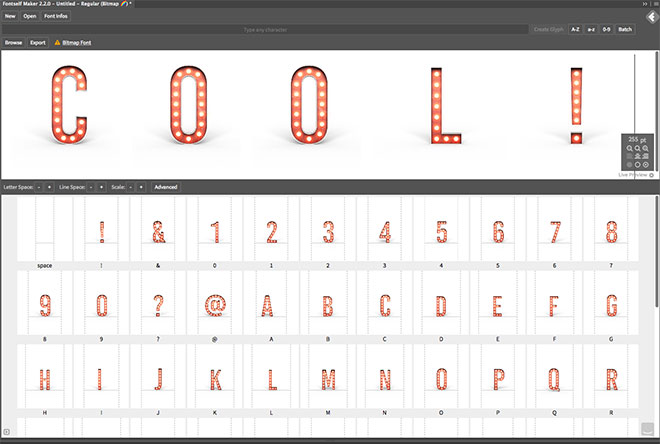Select the @ glyph cell
The height and width of the screenshot is (444, 660).
215,303
